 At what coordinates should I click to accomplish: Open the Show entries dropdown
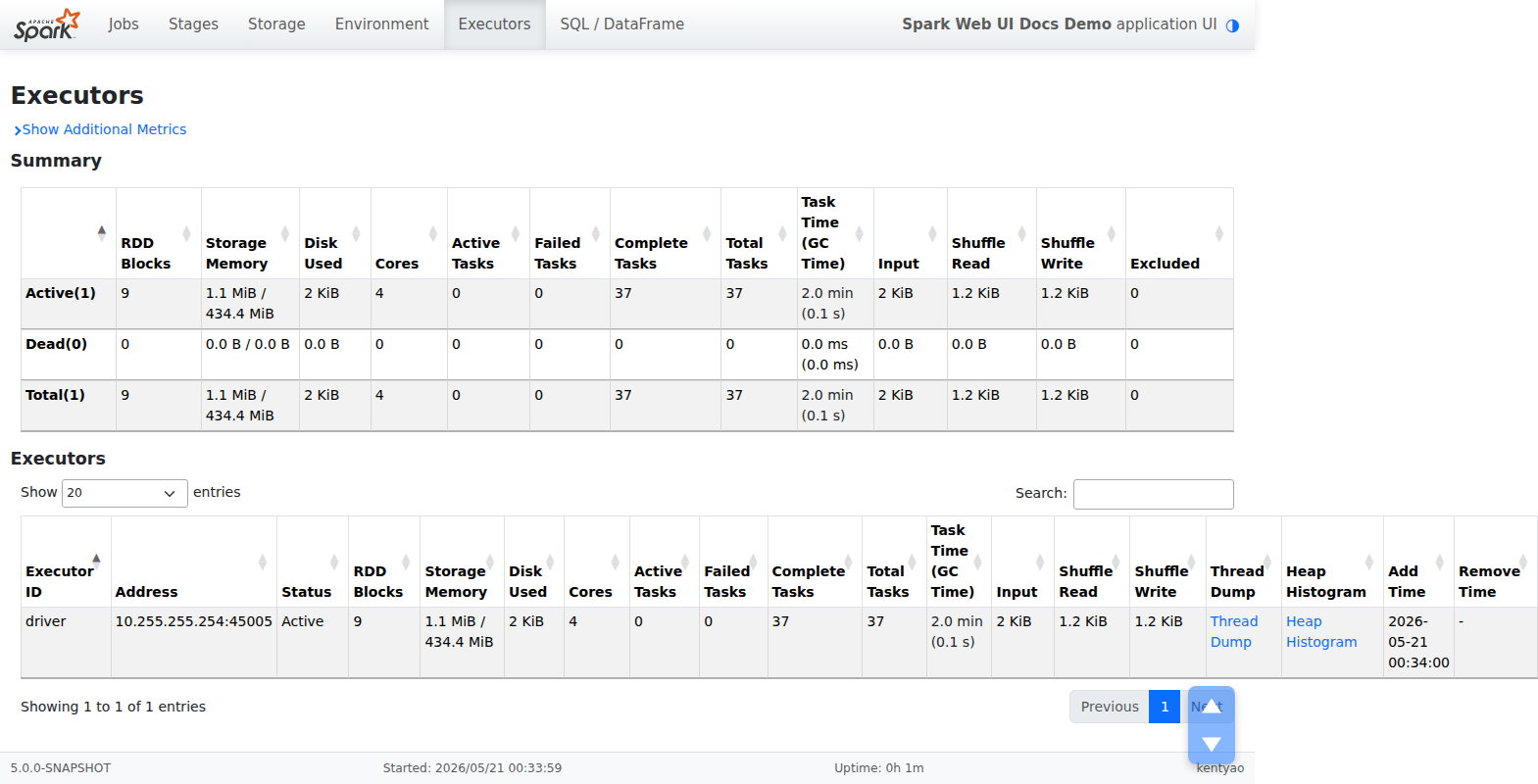[x=124, y=493]
